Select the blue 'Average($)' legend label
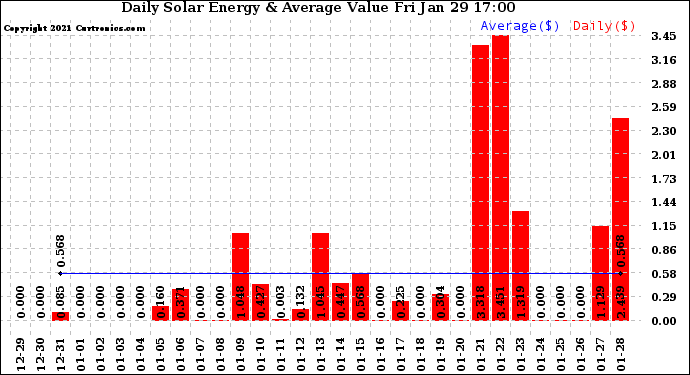This screenshot has height=375, width=690. [520, 26]
